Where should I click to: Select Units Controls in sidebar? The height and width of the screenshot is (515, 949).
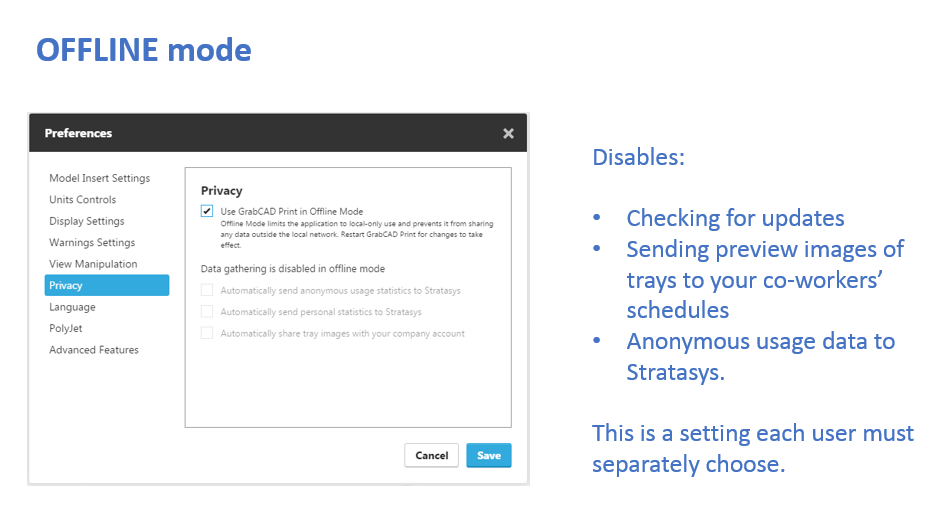coord(83,200)
